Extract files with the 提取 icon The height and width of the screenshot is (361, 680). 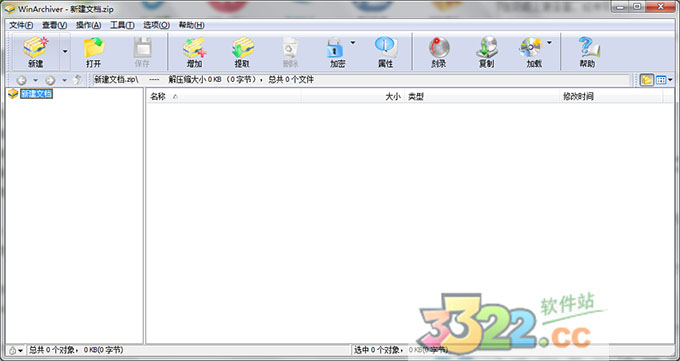(242, 48)
